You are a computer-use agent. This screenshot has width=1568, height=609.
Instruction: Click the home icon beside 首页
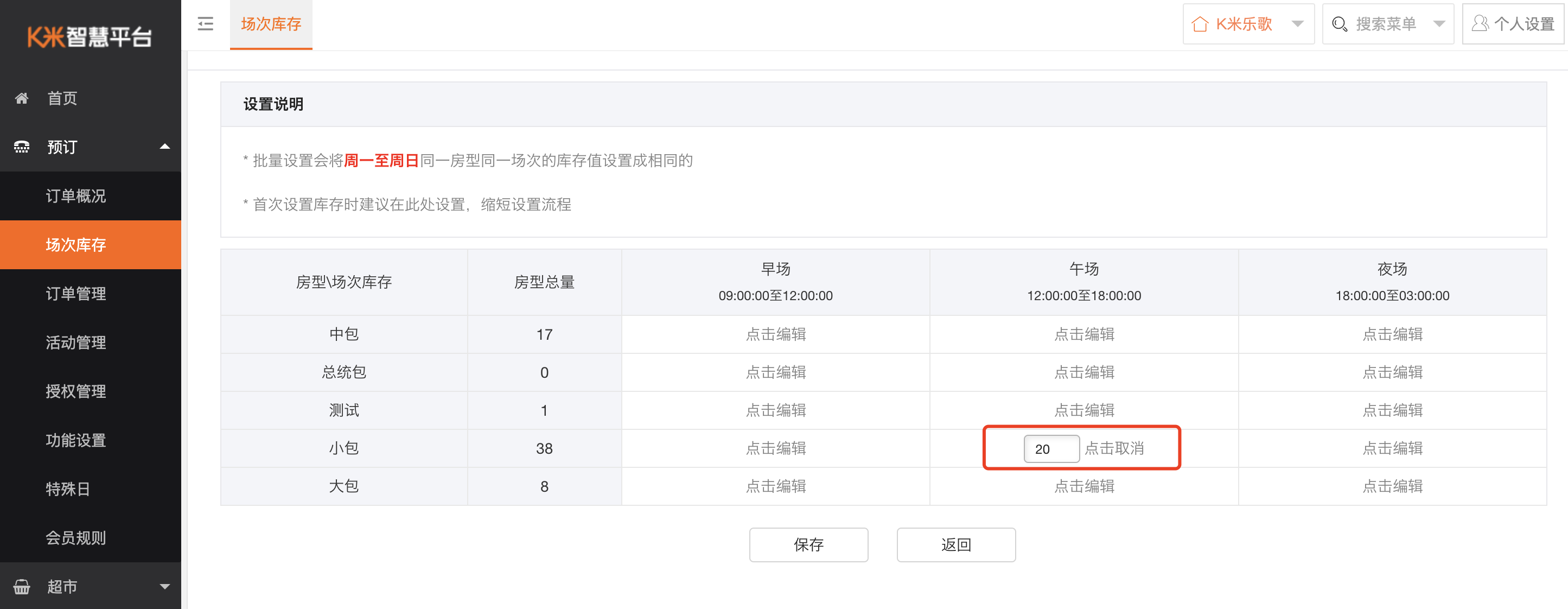(22, 98)
